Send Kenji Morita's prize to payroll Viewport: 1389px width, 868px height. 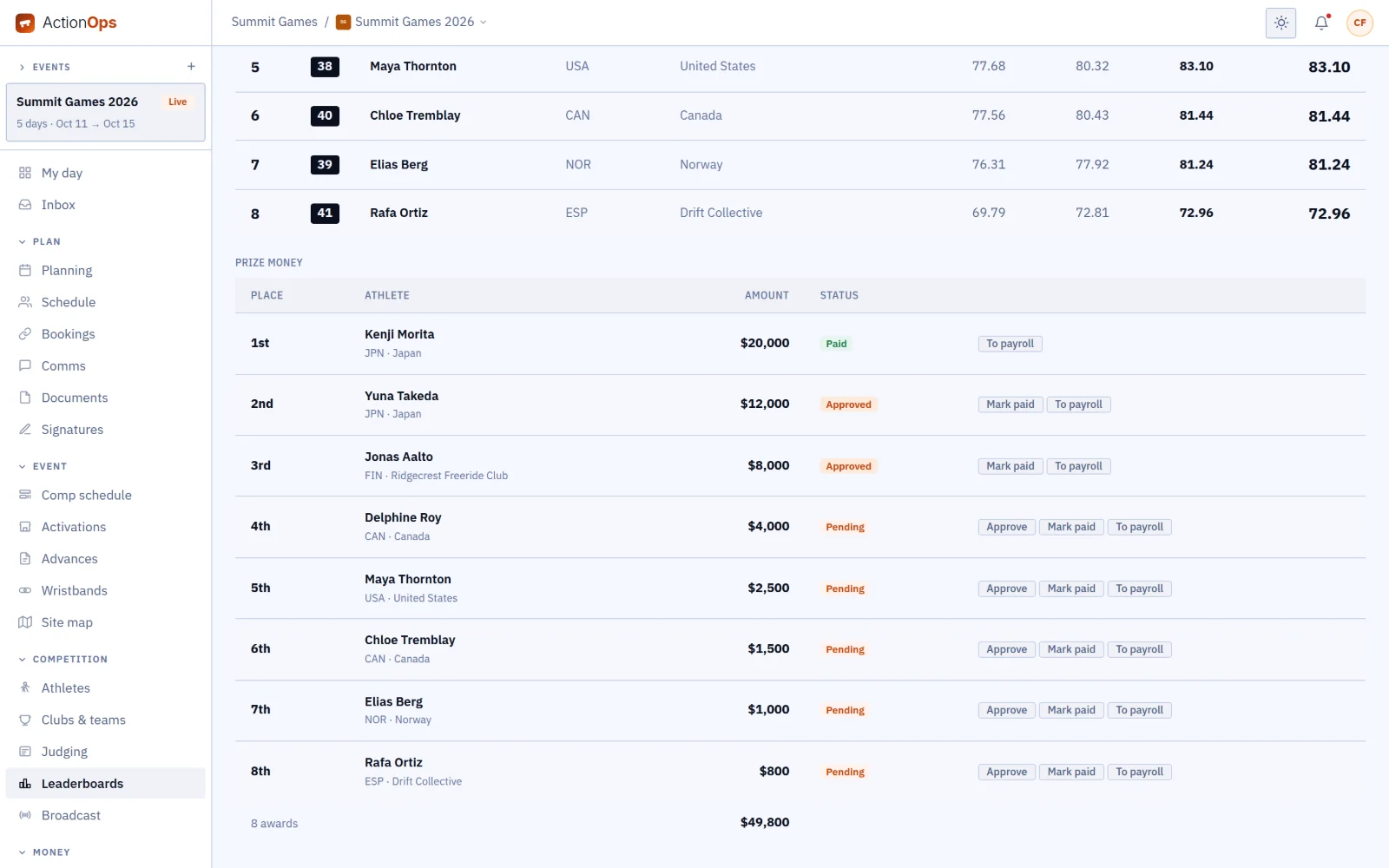click(x=1010, y=344)
